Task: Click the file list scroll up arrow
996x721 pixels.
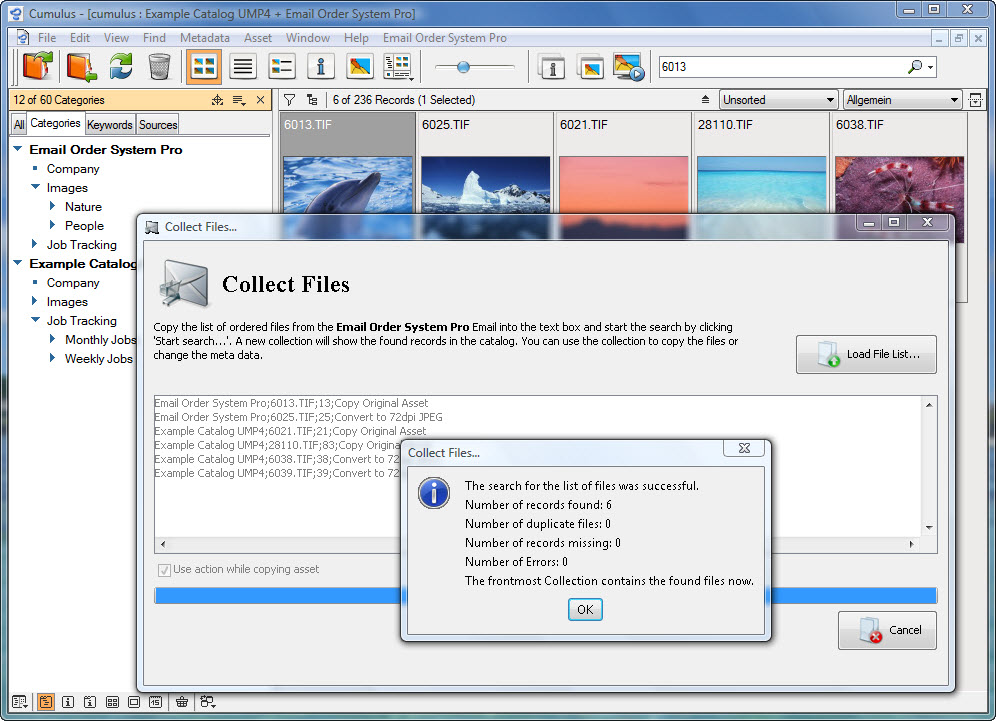Action: click(929, 405)
